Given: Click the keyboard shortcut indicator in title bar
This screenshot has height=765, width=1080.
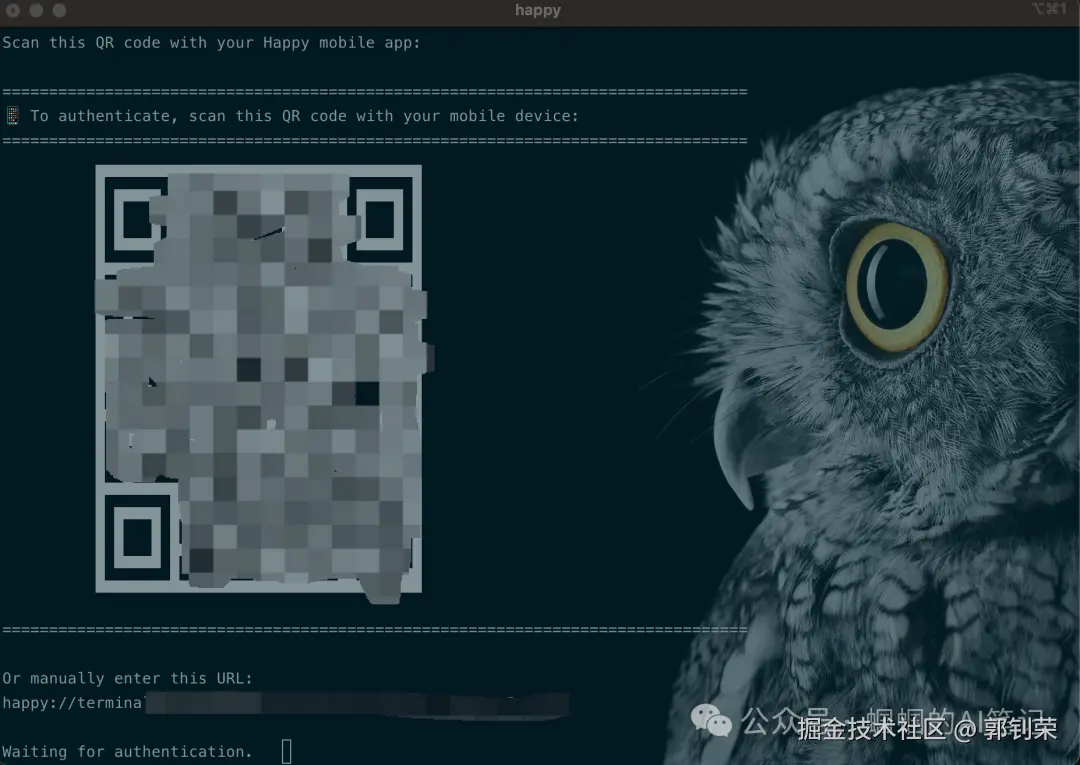Looking at the screenshot, I should point(1049,9).
